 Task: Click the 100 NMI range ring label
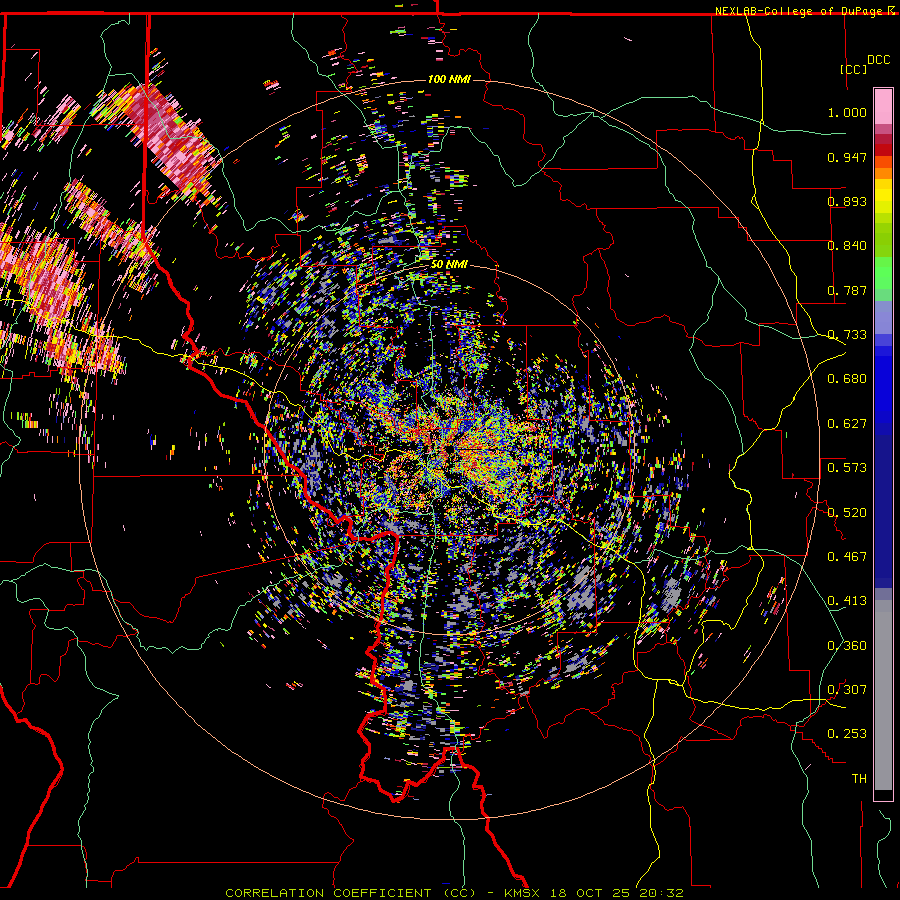449,79
